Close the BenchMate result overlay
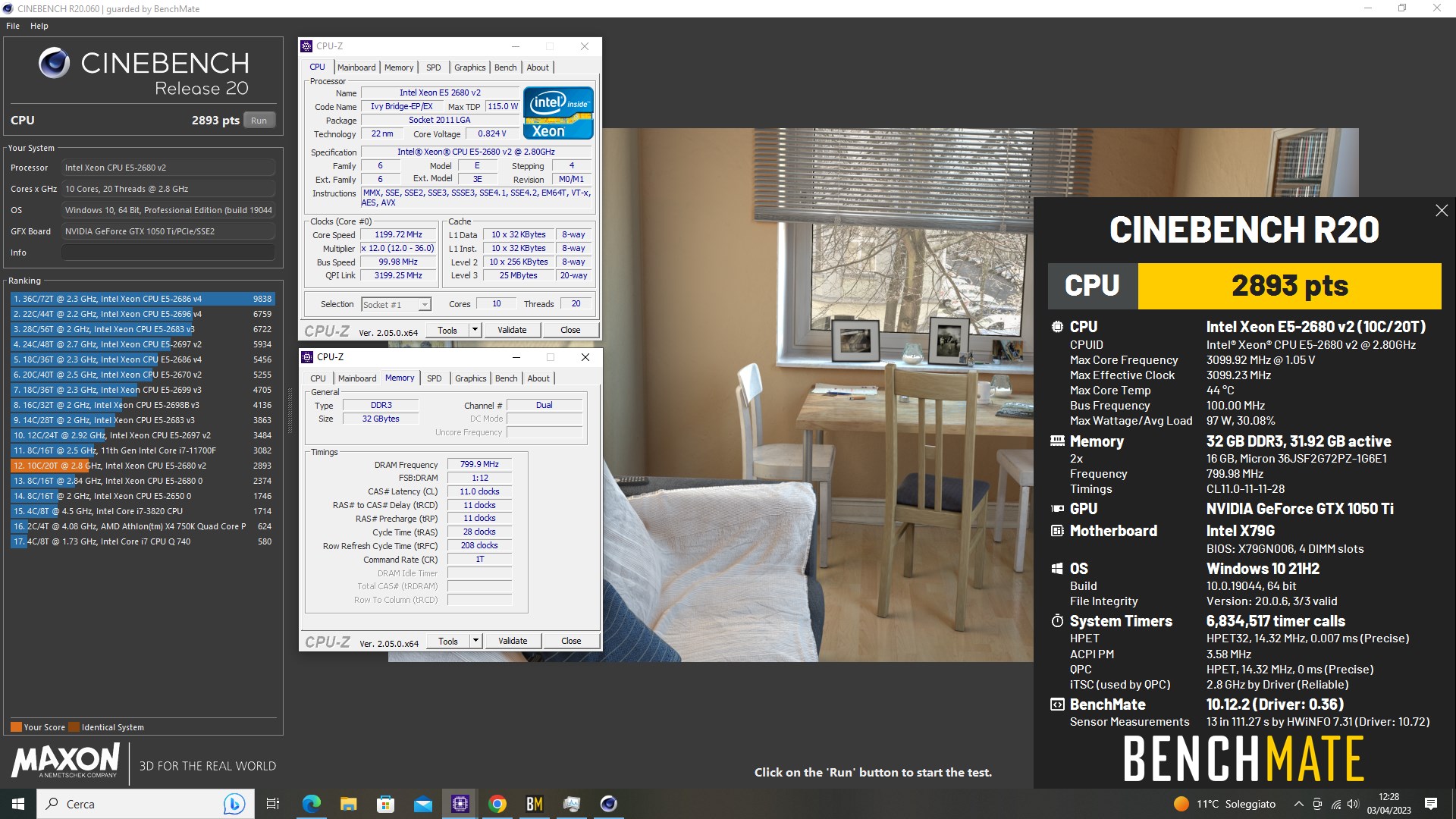Viewport: 1456px width, 819px height. click(1442, 211)
